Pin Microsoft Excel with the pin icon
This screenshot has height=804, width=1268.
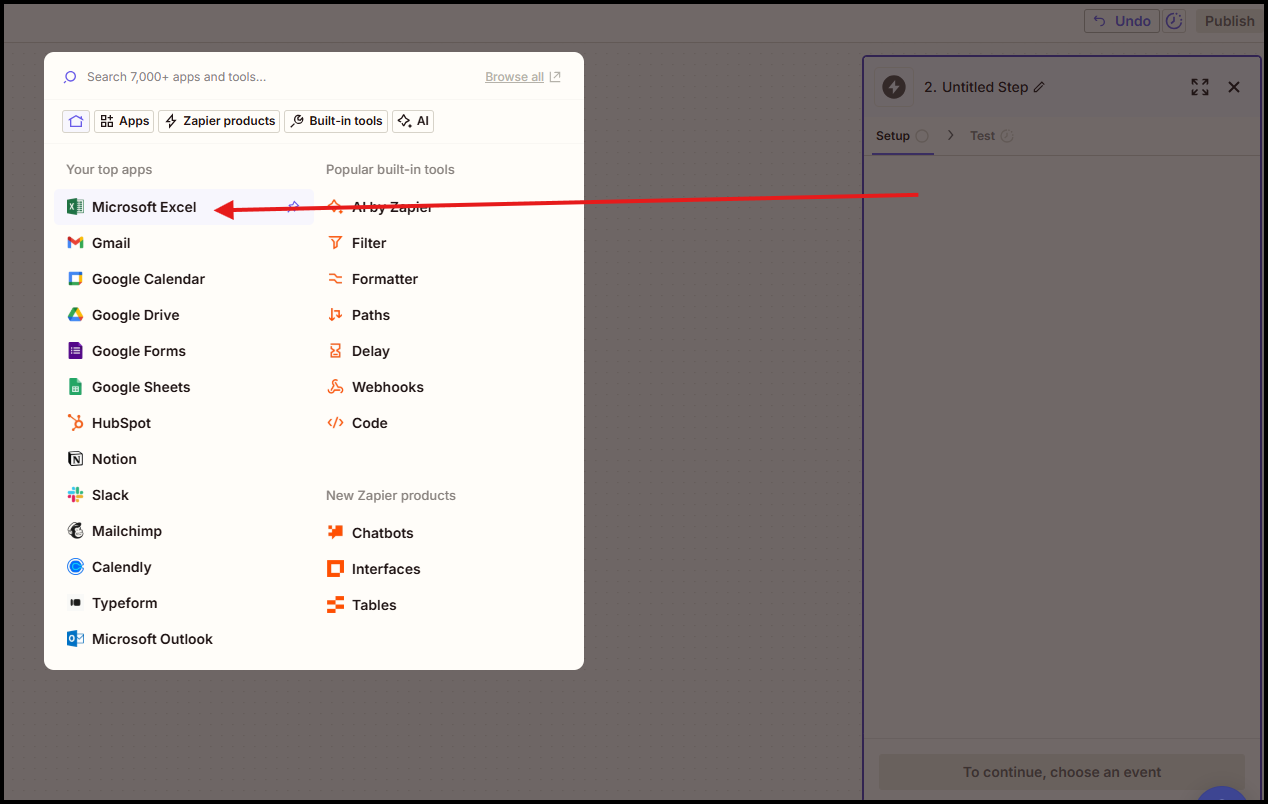point(293,207)
